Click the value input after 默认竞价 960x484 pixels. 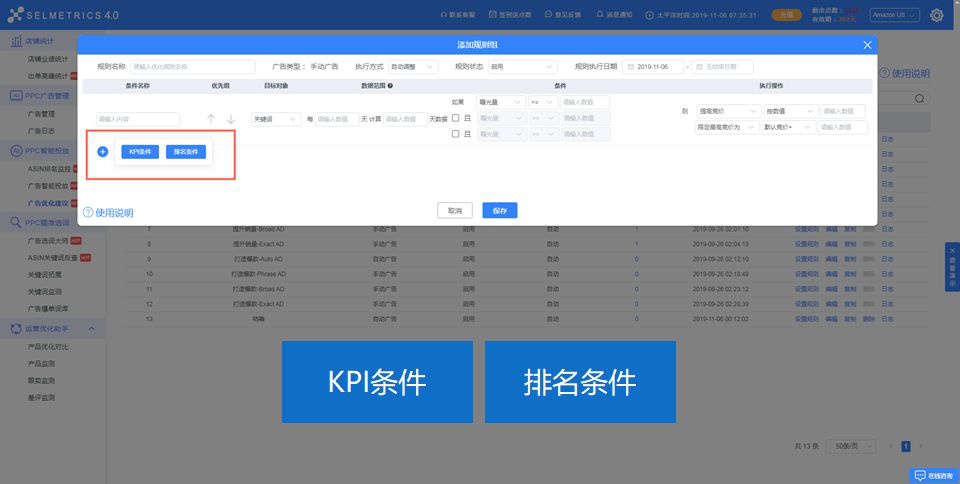(843, 127)
